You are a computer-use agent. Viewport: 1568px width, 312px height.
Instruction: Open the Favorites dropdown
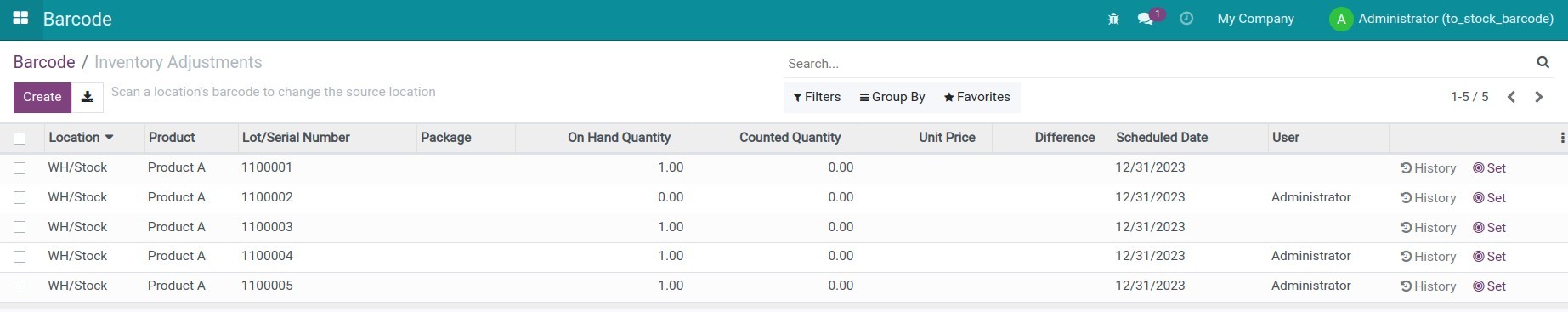[x=976, y=97]
